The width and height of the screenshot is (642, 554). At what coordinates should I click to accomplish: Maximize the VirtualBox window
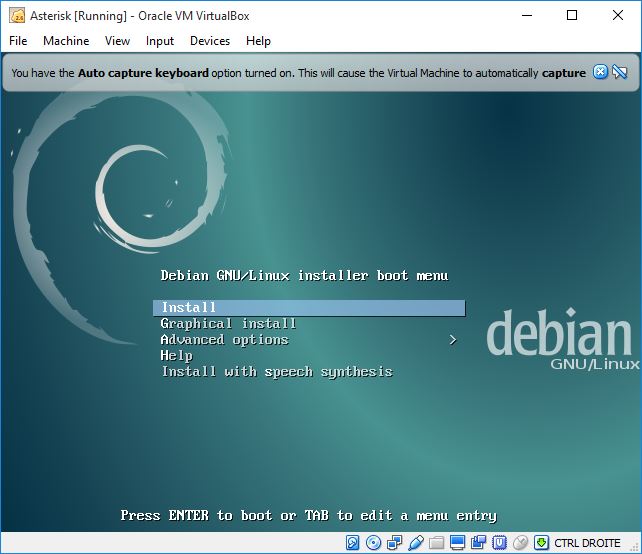click(x=572, y=16)
